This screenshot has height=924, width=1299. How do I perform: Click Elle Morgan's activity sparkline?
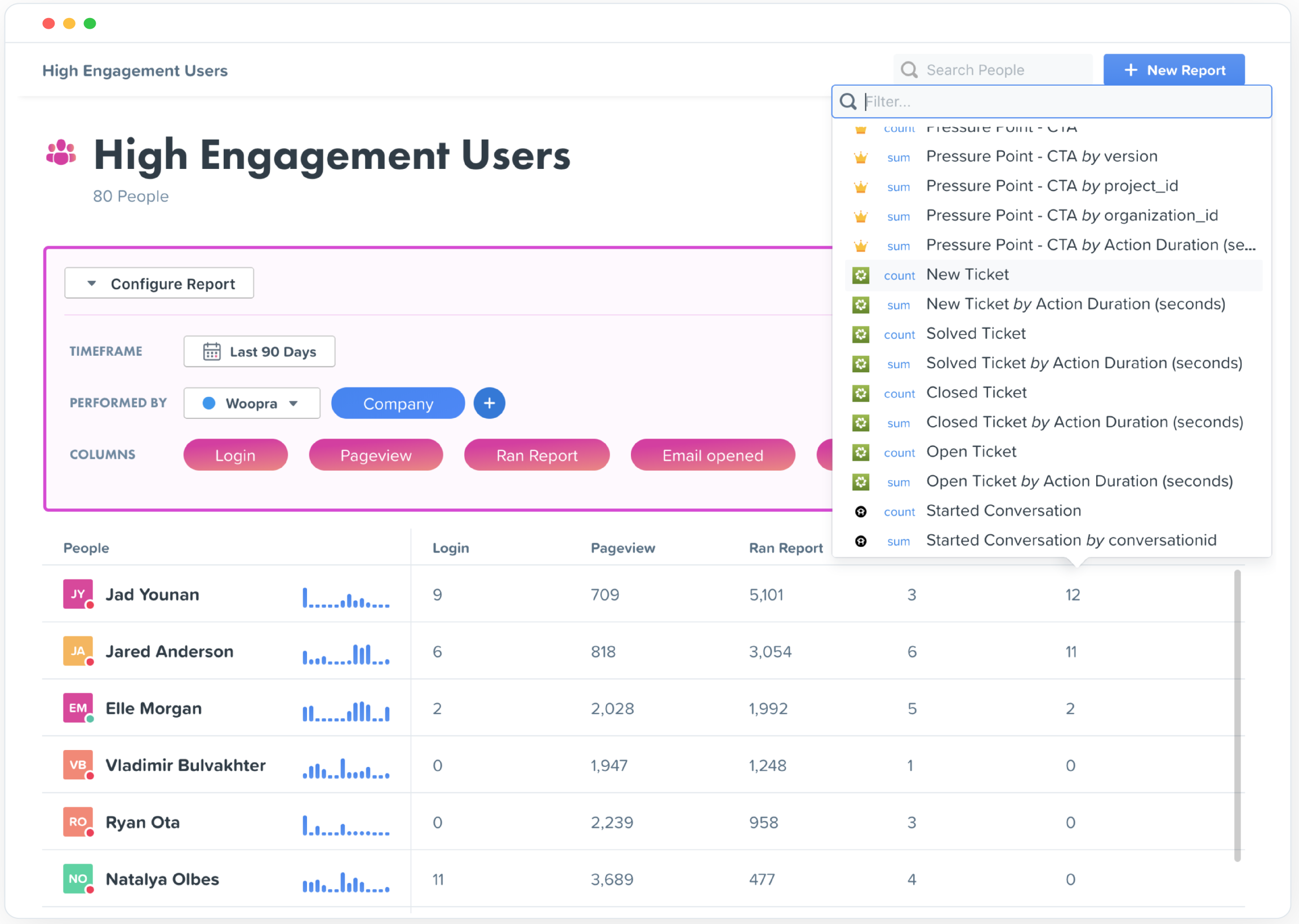(346, 712)
